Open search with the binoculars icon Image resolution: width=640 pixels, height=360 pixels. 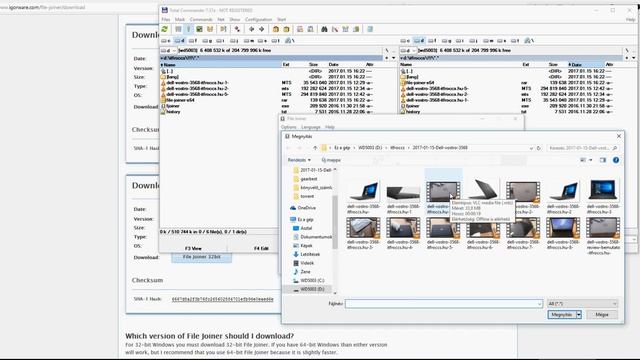324,29
